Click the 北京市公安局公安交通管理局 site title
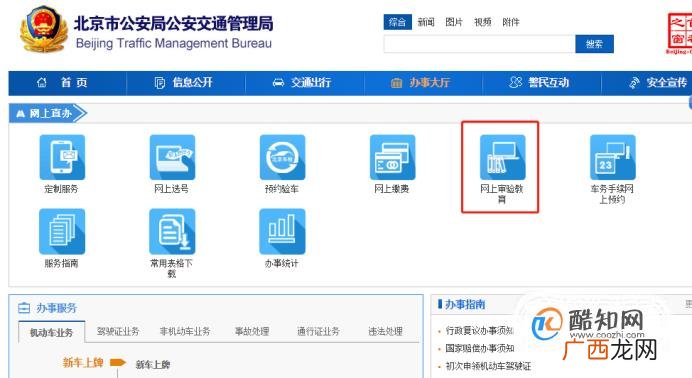 173,23
